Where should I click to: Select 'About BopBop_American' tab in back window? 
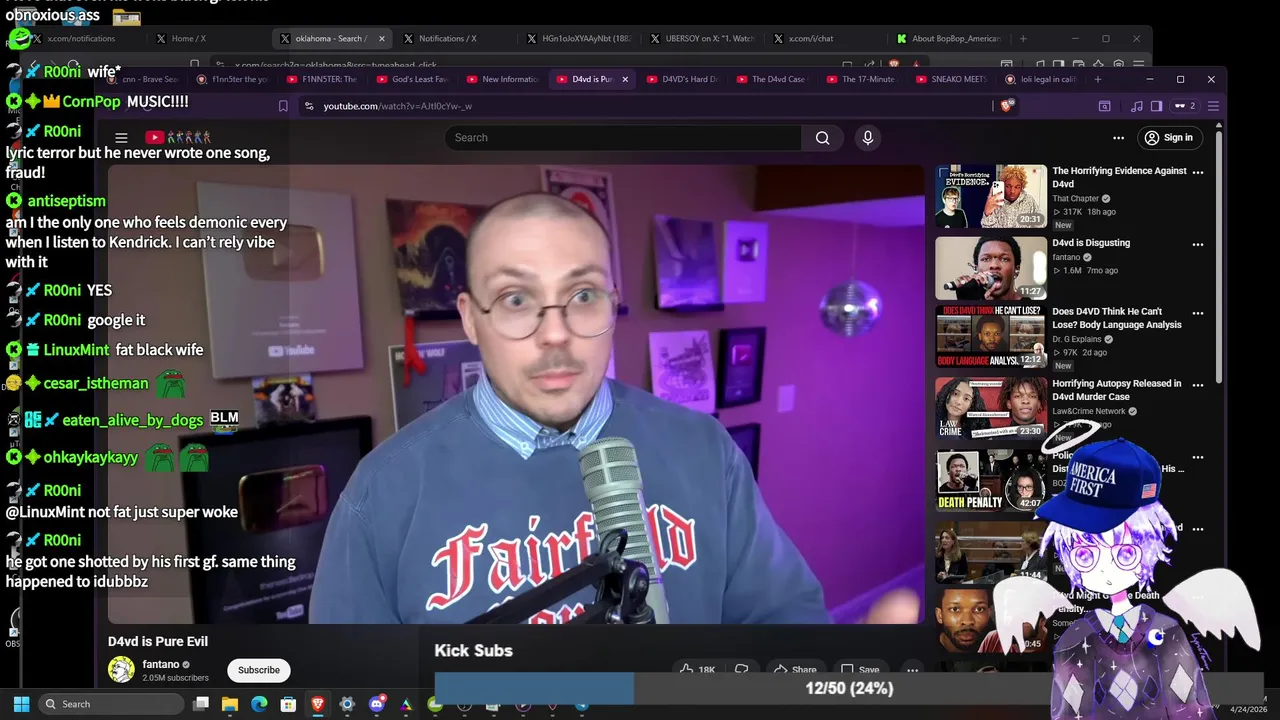tap(948, 39)
